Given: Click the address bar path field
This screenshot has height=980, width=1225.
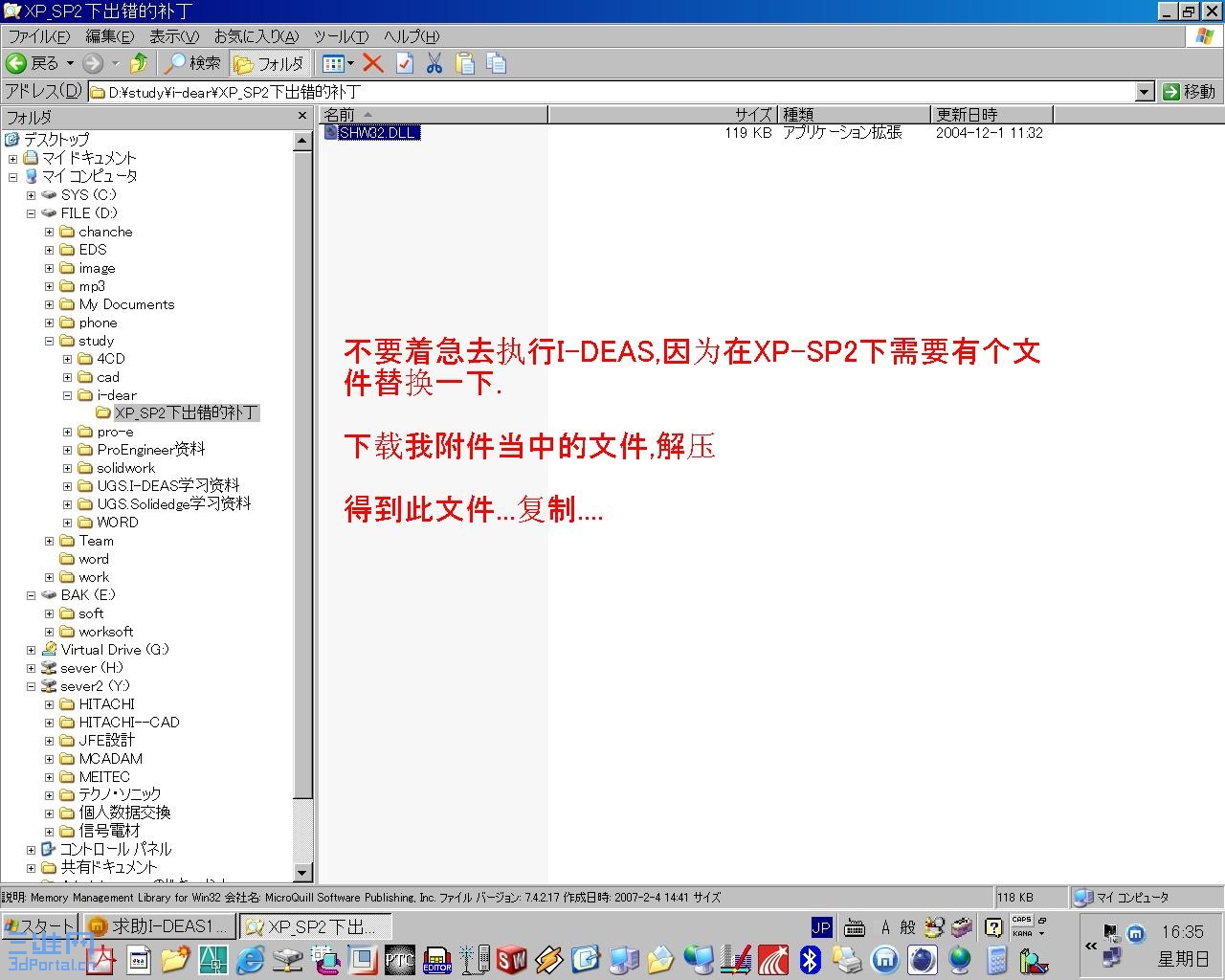Looking at the screenshot, I should (x=612, y=92).
